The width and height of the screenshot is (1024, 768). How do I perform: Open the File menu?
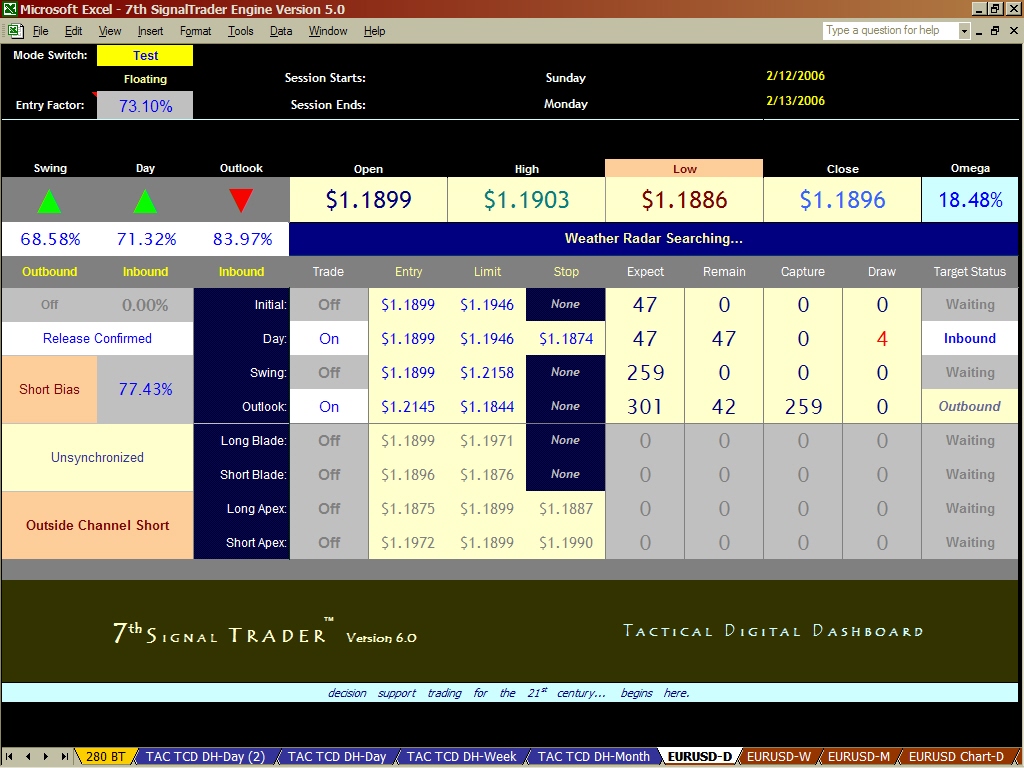pyautogui.click(x=40, y=31)
